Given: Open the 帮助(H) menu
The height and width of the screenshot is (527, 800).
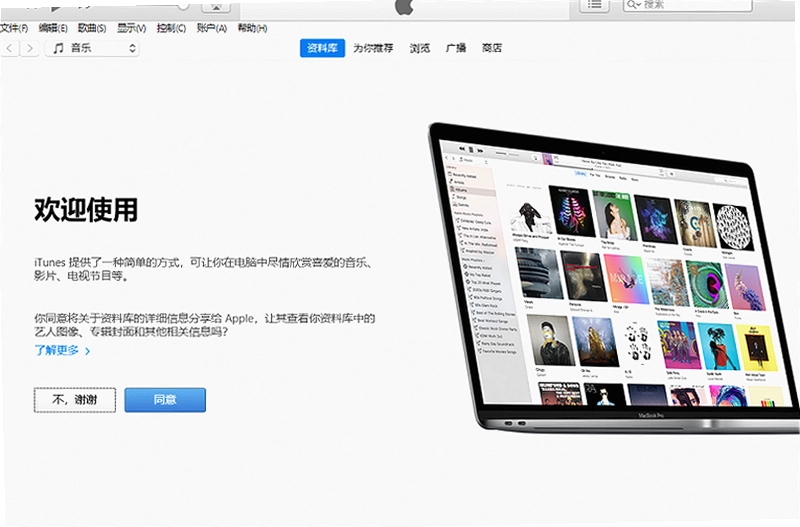Looking at the screenshot, I should pyautogui.click(x=252, y=28).
